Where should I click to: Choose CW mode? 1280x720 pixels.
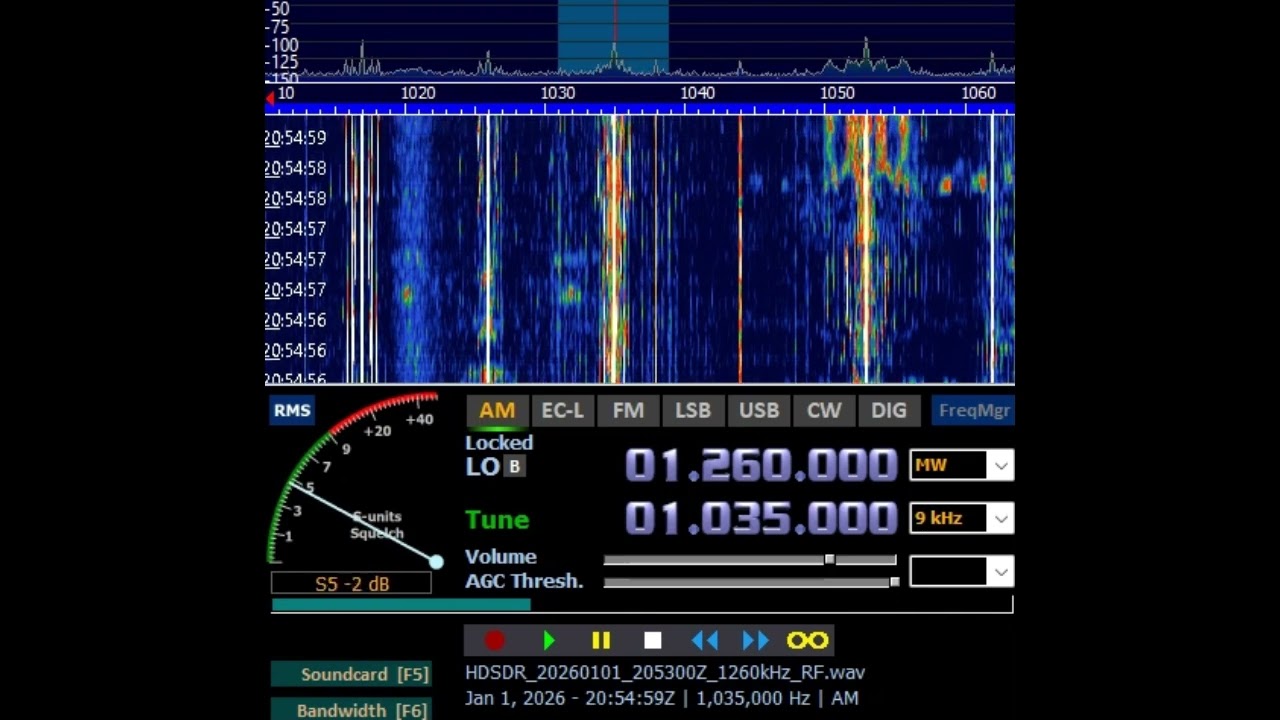point(824,411)
